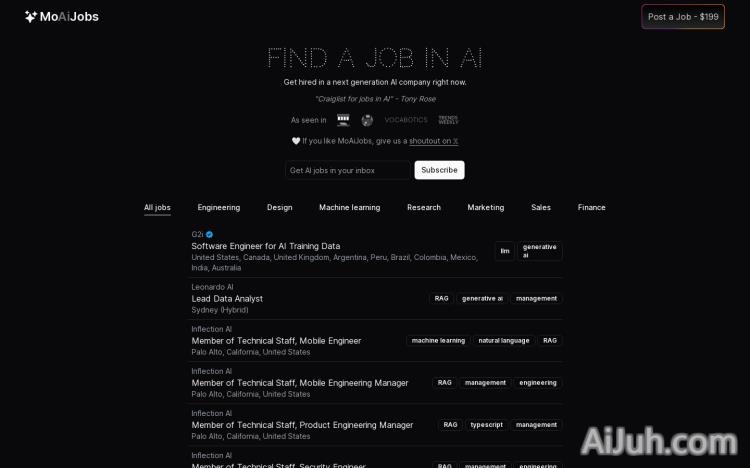Select the Finance tab
Image resolution: width=750 pixels, height=468 pixels.
click(591, 207)
